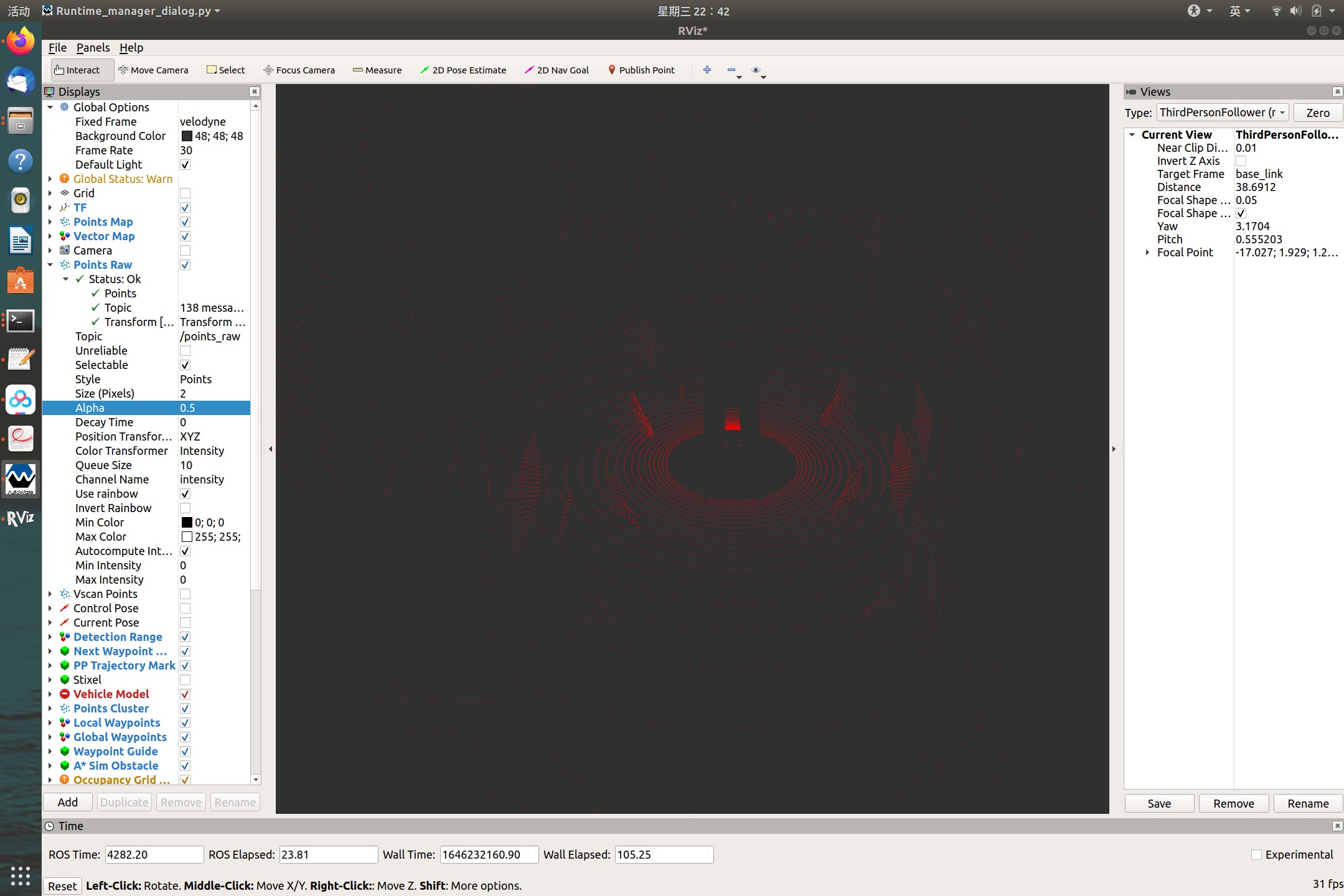
Task: Collapse the Points Raw tree item
Action: coord(50,265)
